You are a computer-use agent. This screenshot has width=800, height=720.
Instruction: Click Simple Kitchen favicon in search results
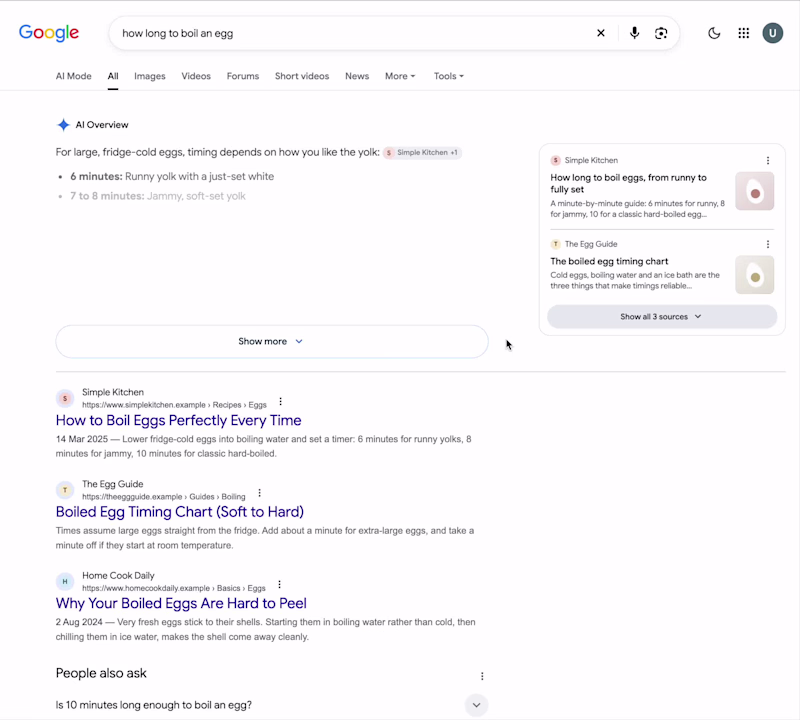tap(65, 398)
